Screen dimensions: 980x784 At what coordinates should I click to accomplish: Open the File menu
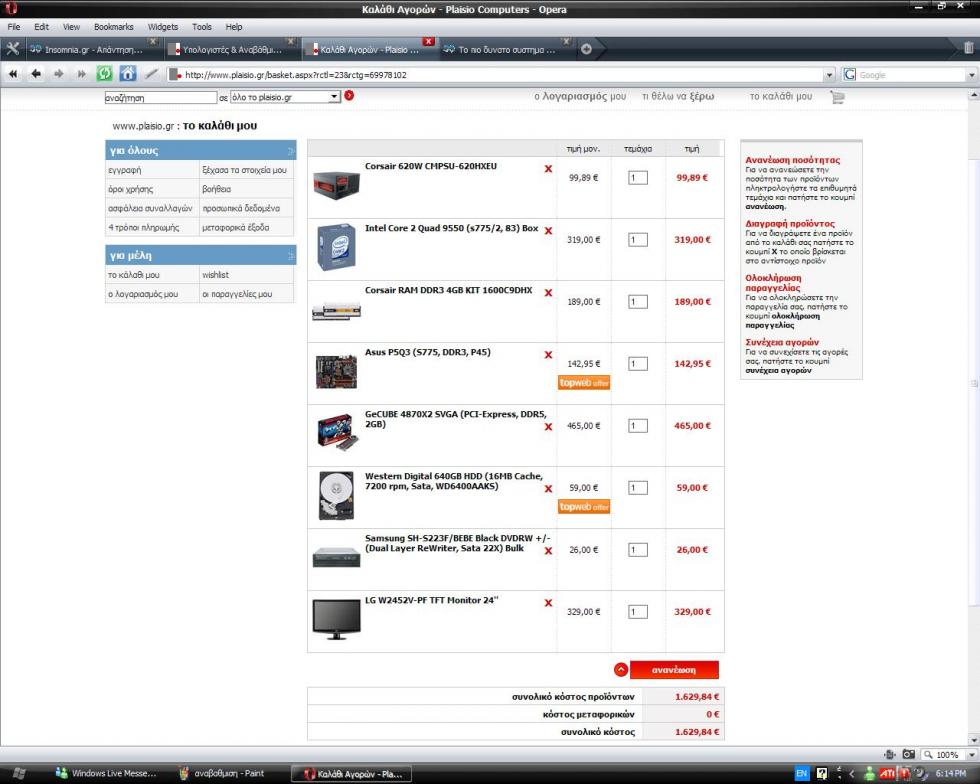(x=14, y=27)
